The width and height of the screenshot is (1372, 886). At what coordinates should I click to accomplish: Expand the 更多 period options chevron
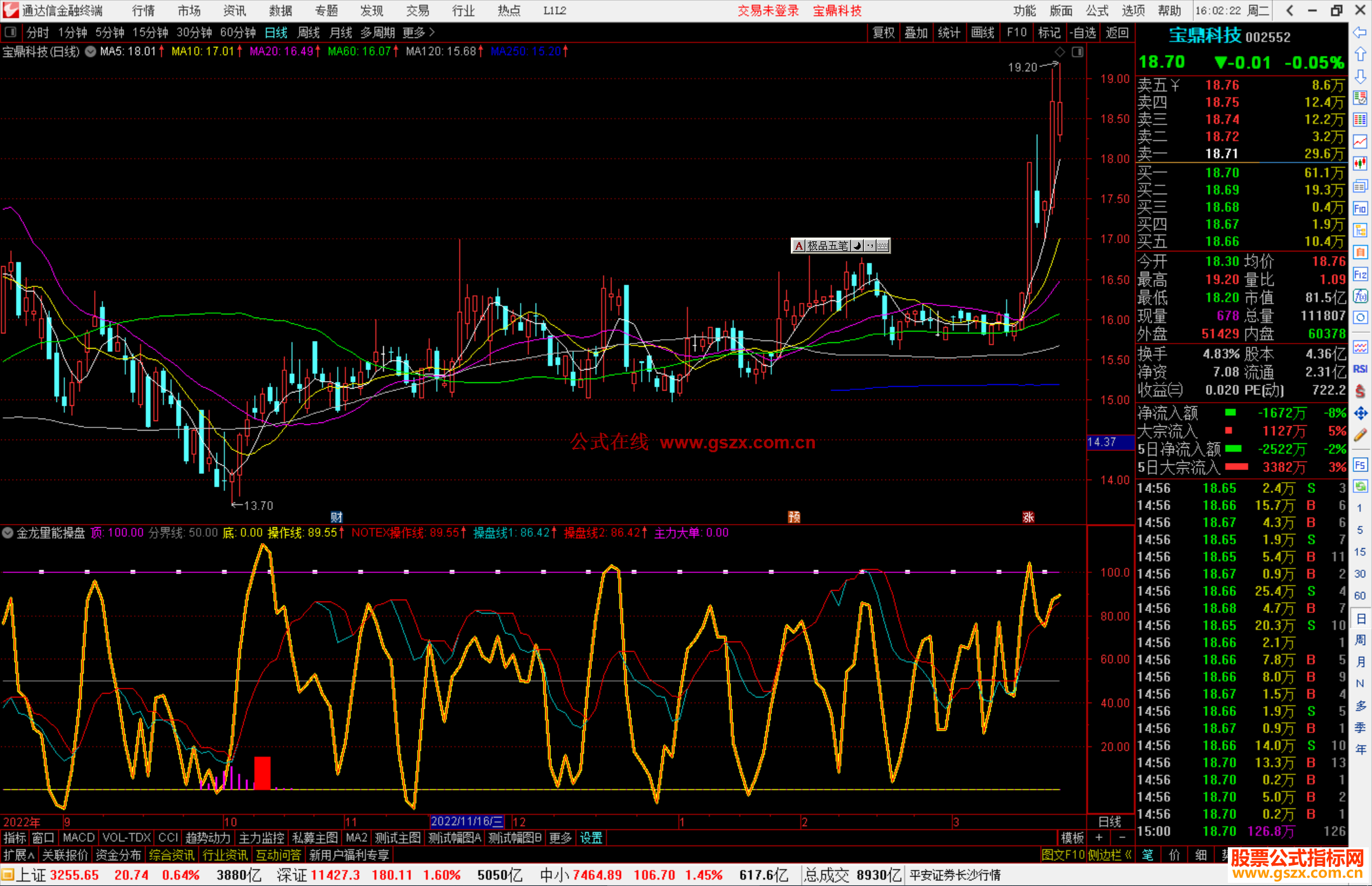pyautogui.click(x=432, y=32)
